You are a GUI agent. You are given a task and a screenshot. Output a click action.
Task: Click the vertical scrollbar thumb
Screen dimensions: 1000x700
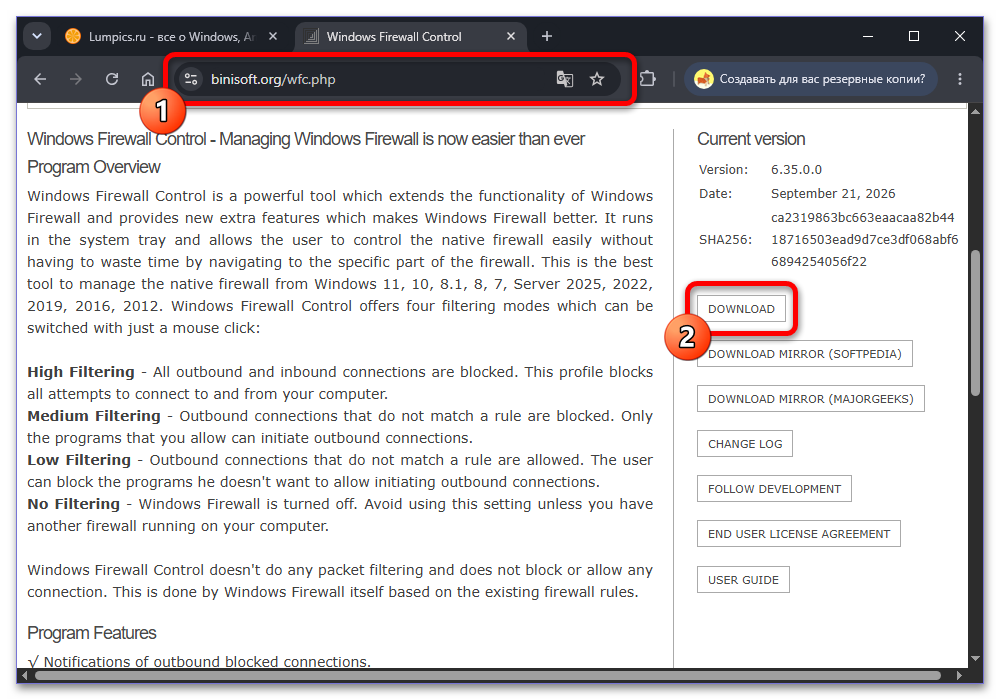975,324
